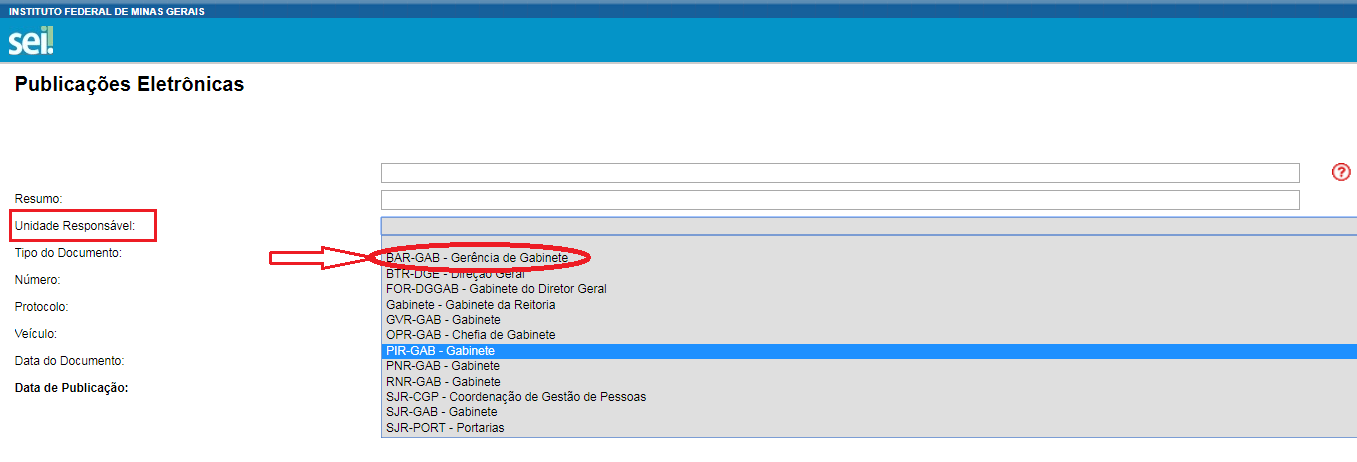Screen dimensions: 1357x462
Task: Choose OPR-GAB - Chefia de Gabinete
Action: point(470,335)
